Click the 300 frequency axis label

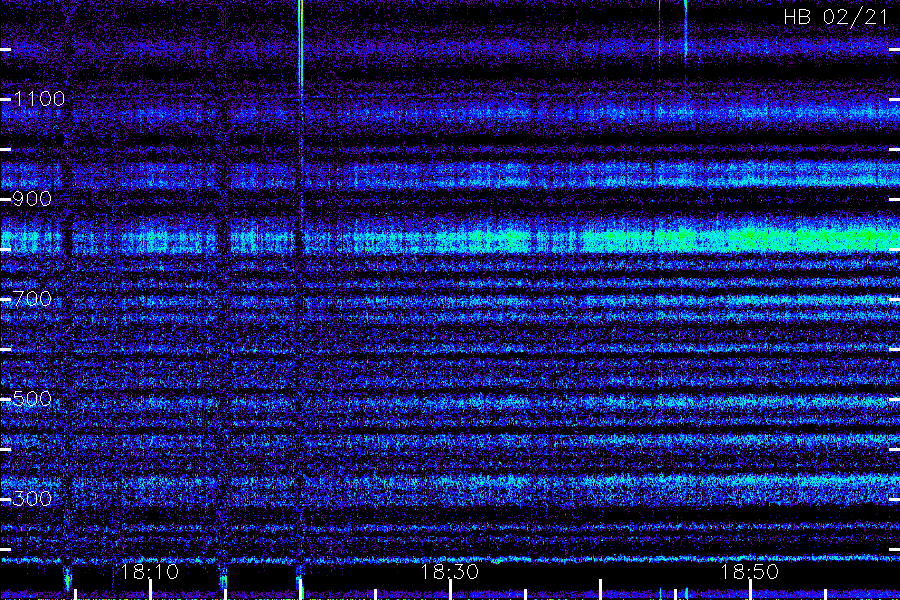click(32, 498)
